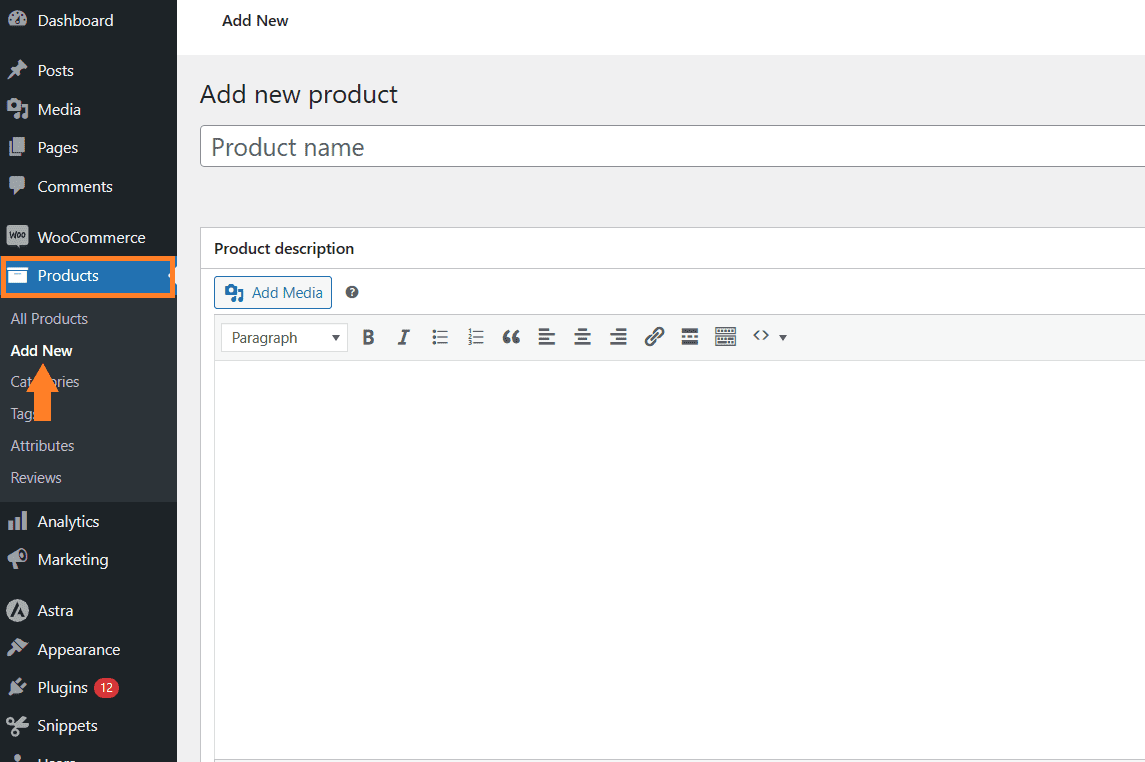Click the Product name input field

tap(672, 147)
